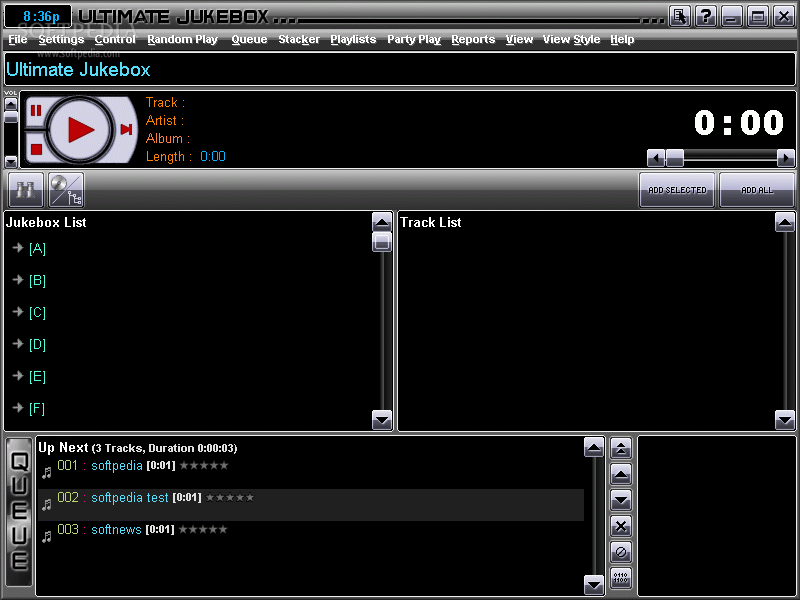Expand the [B] jukebox group

[18, 280]
